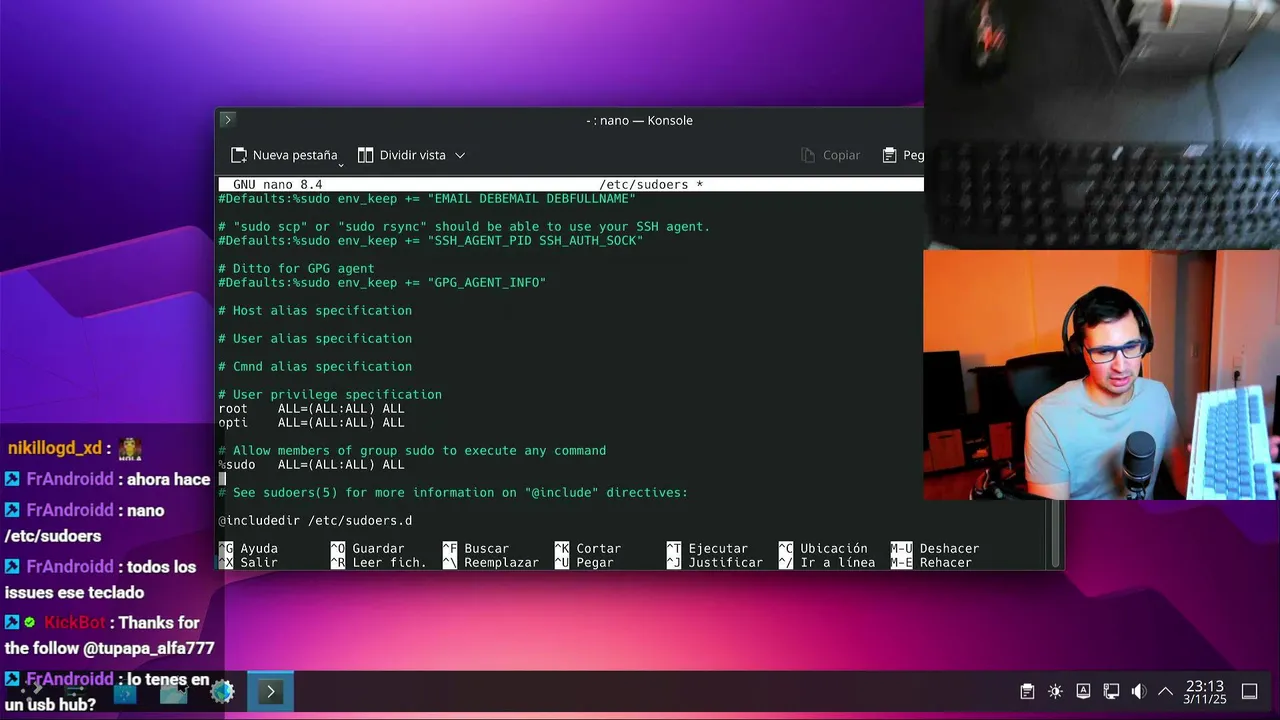Click the ^U Pegar shortcut in nano
This screenshot has height=720, width=1280.
(584, 563)
